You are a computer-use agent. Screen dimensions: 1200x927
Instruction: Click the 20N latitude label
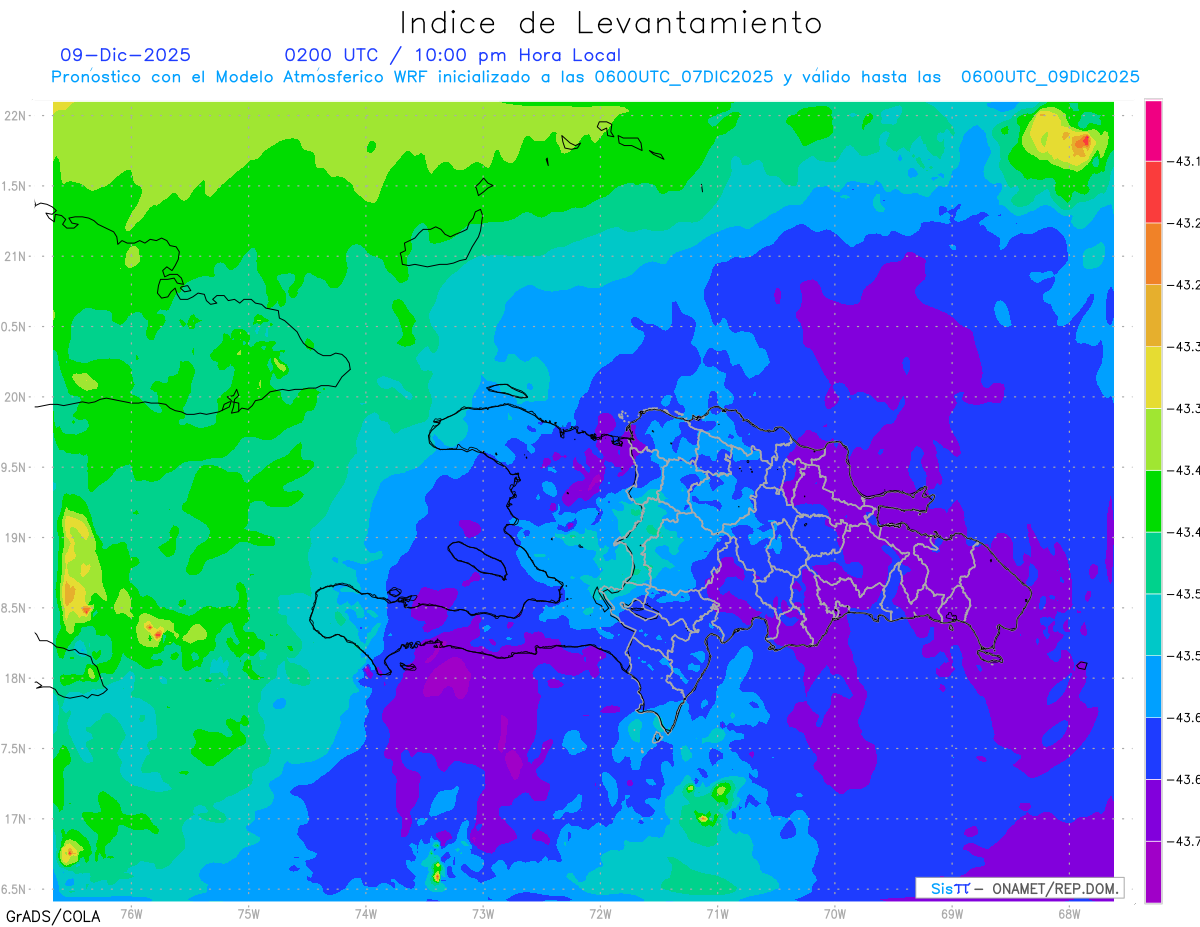(17, 397)
